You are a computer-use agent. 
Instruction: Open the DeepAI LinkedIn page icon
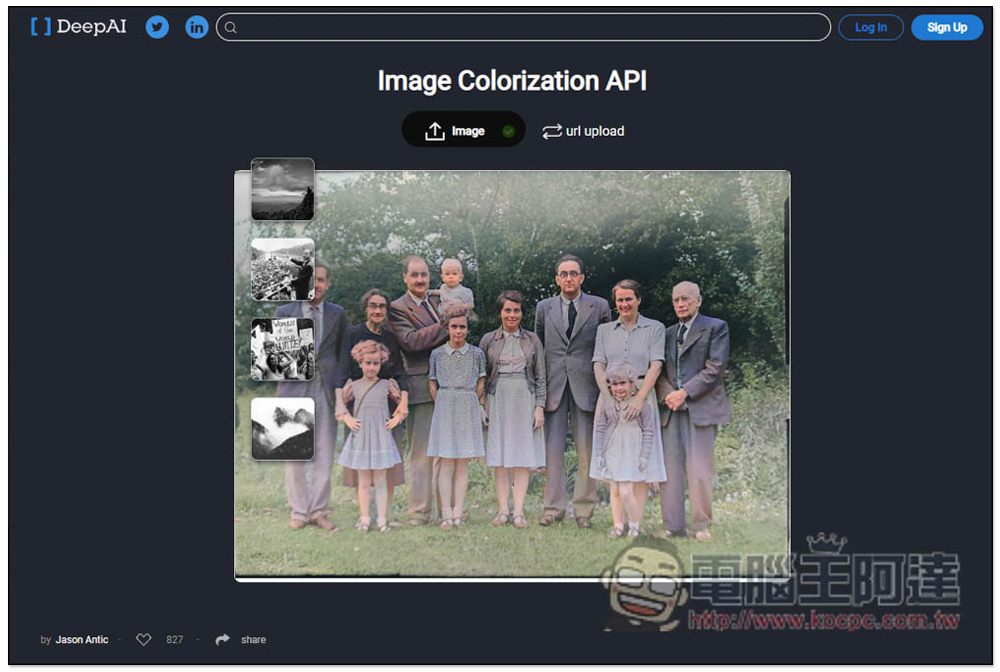tap(197, 27)
